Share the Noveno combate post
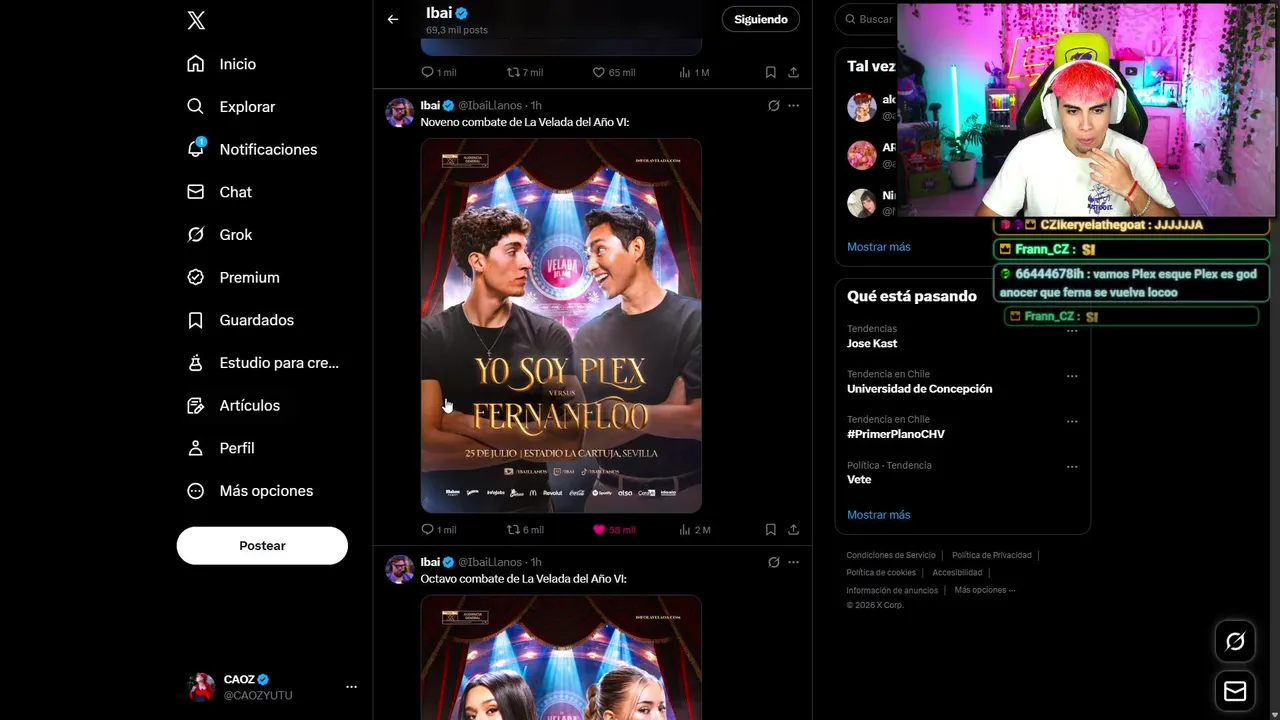The height and width of the screenshot is (720, 1280). pos(793,530)
